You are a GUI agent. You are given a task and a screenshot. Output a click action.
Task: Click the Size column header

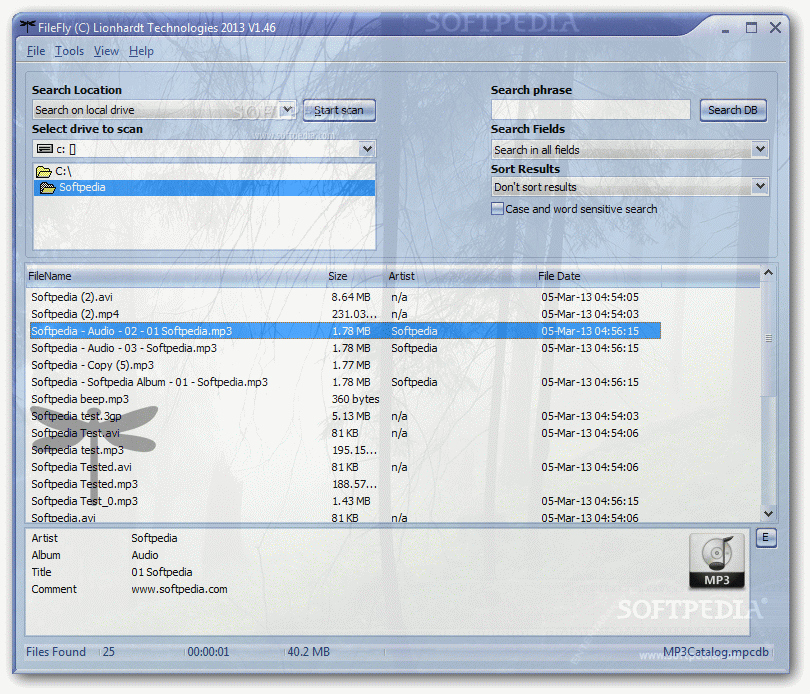click(x=356, y=276)
